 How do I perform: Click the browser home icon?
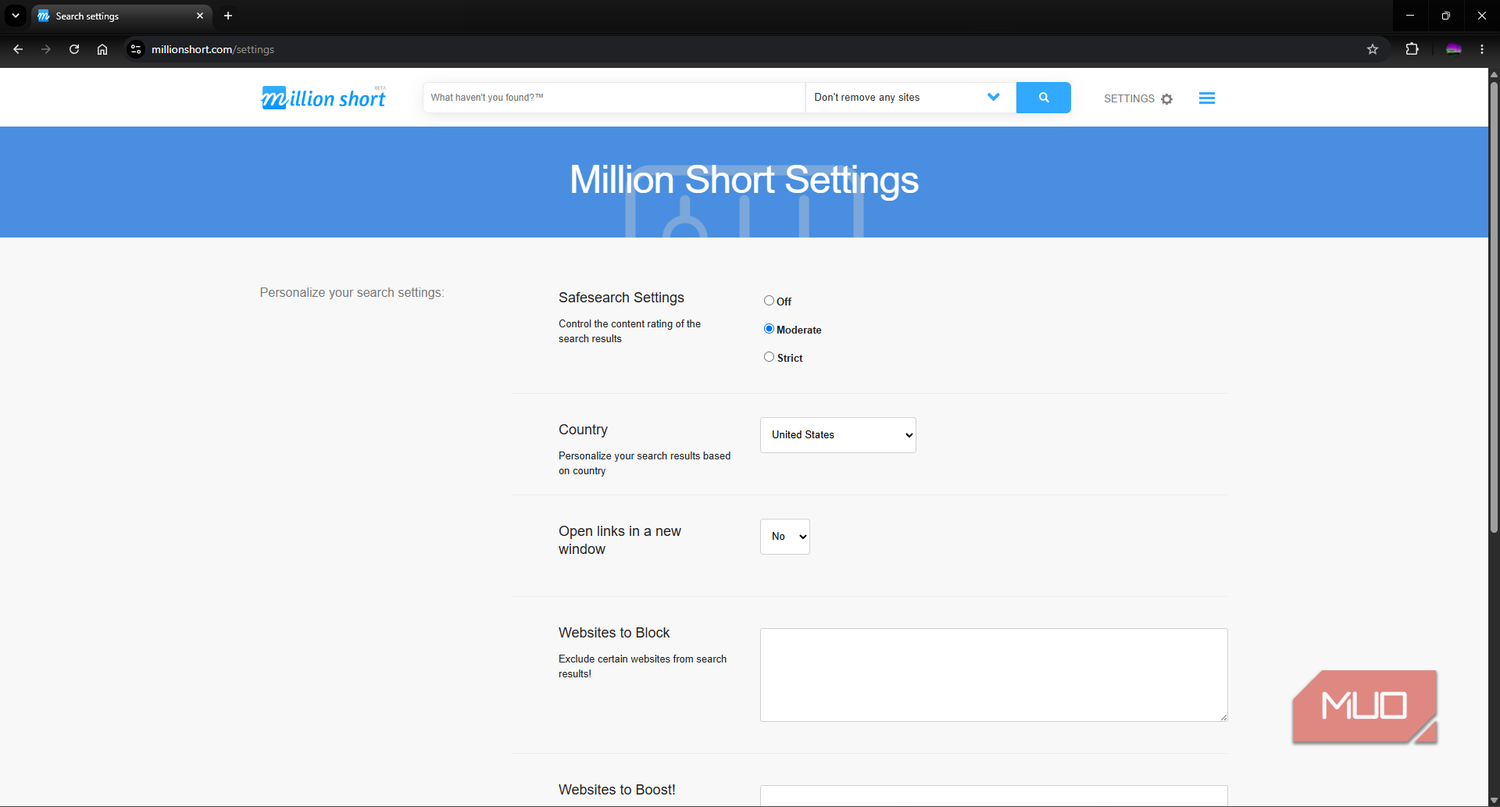[102, 49]
